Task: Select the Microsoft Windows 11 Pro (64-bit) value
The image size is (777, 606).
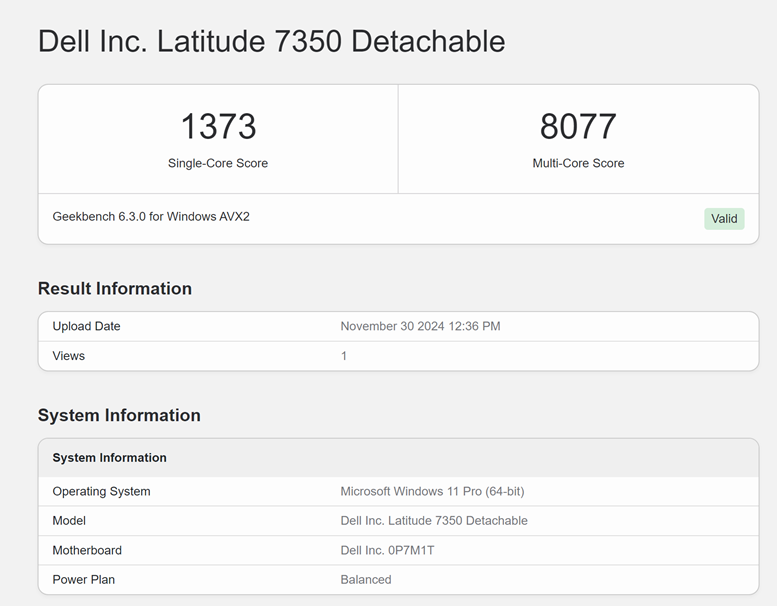Action: click(x=432, y=491)
